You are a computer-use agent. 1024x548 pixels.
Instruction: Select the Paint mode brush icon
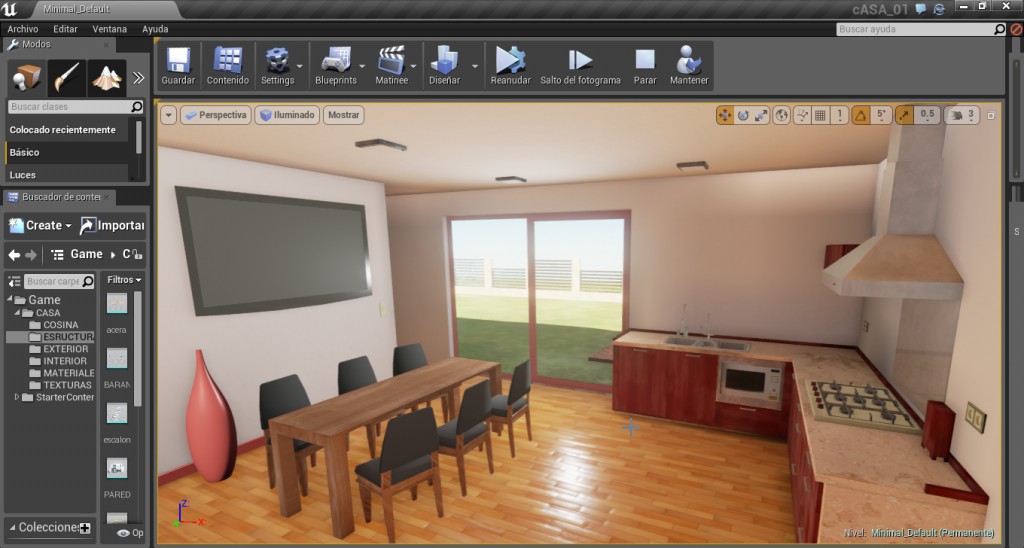(x=67, y=78)
